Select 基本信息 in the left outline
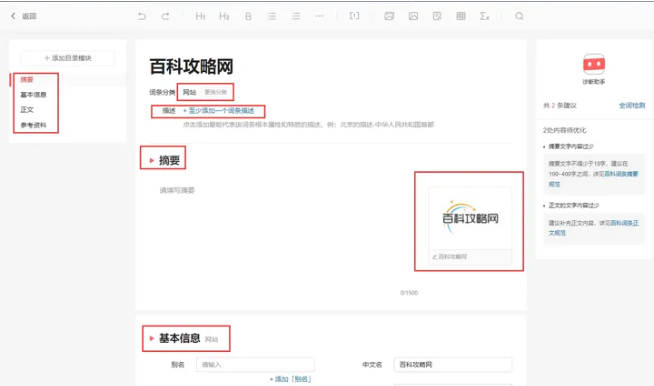 pos(33,95)
